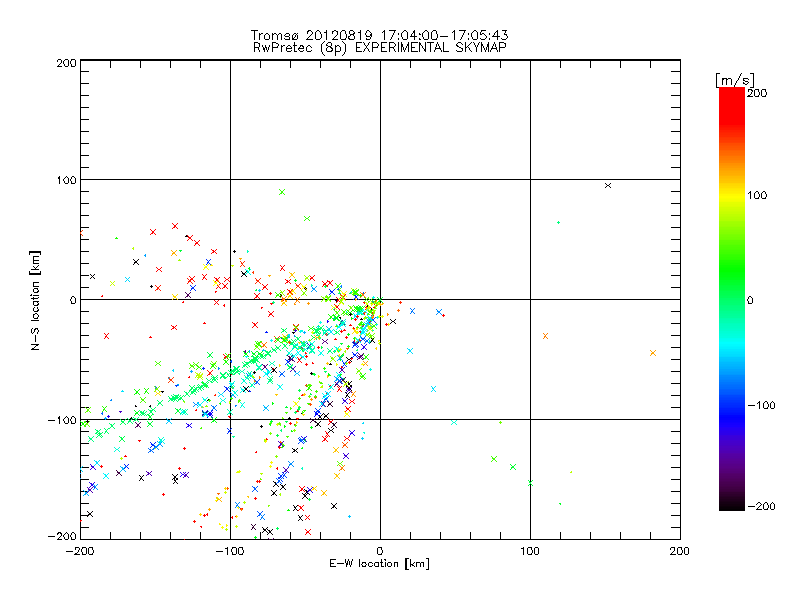
Task: Click the 'N-S location [km]' axis label
Action: [35, 300]
